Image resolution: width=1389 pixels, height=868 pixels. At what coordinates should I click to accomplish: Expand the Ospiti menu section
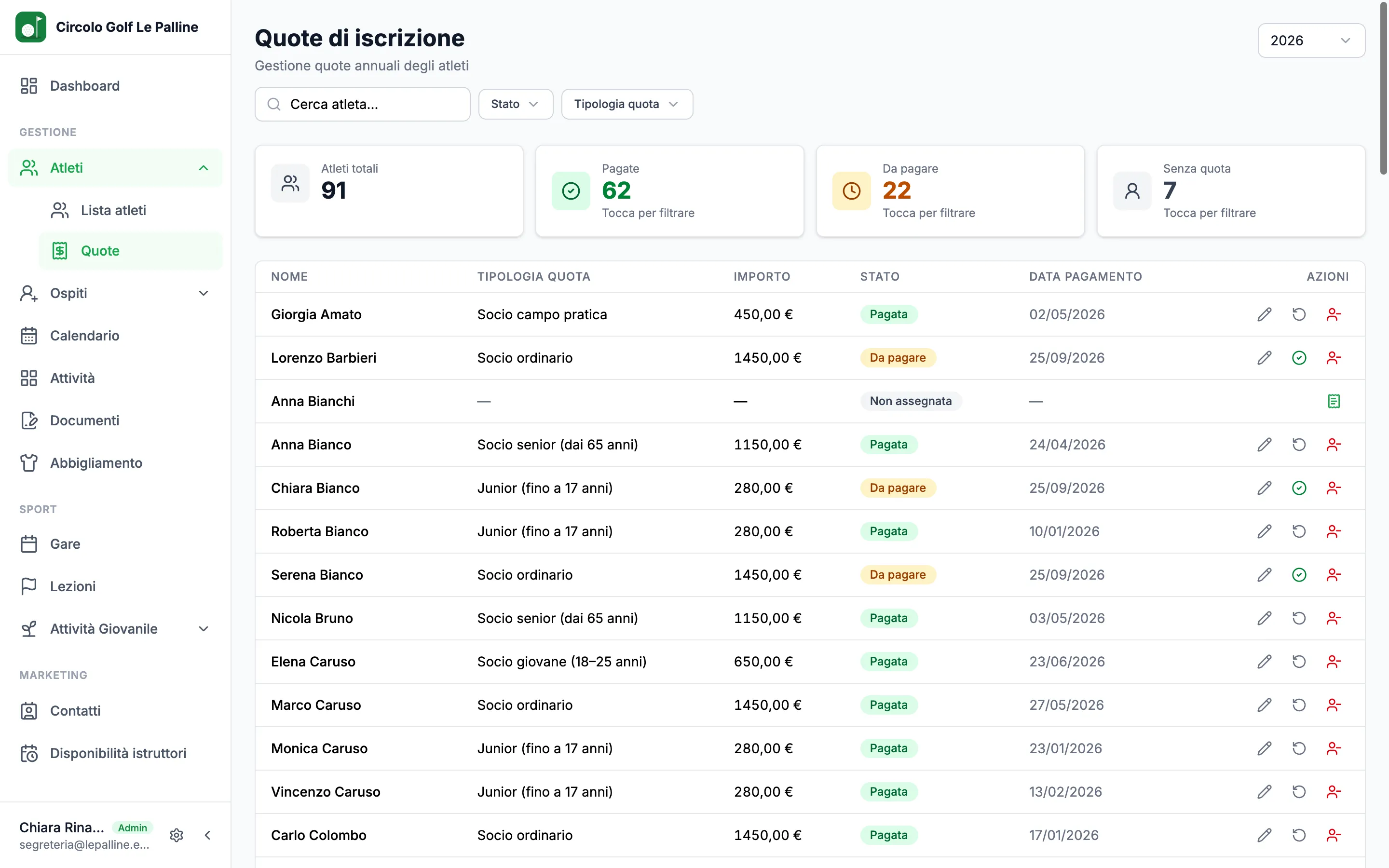pyautogui.click(x=115, y=293)
